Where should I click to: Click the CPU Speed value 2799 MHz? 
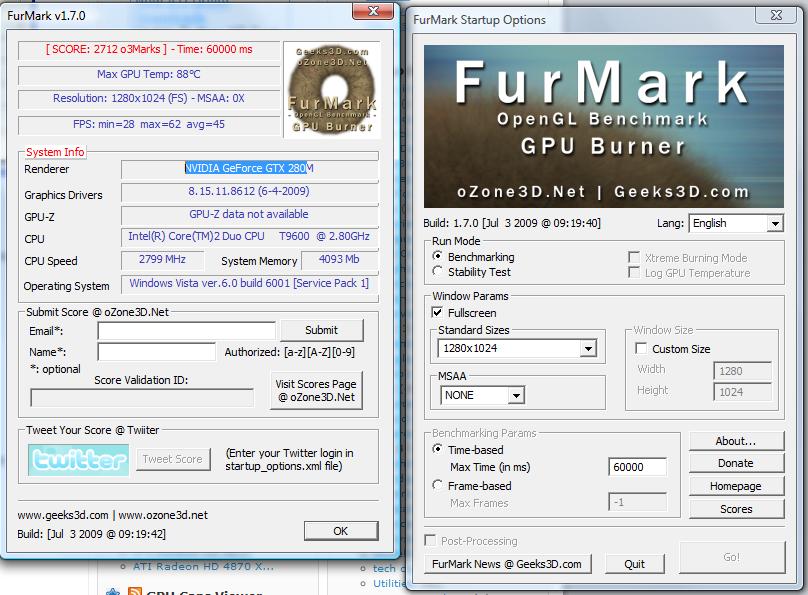pos(162,260)
